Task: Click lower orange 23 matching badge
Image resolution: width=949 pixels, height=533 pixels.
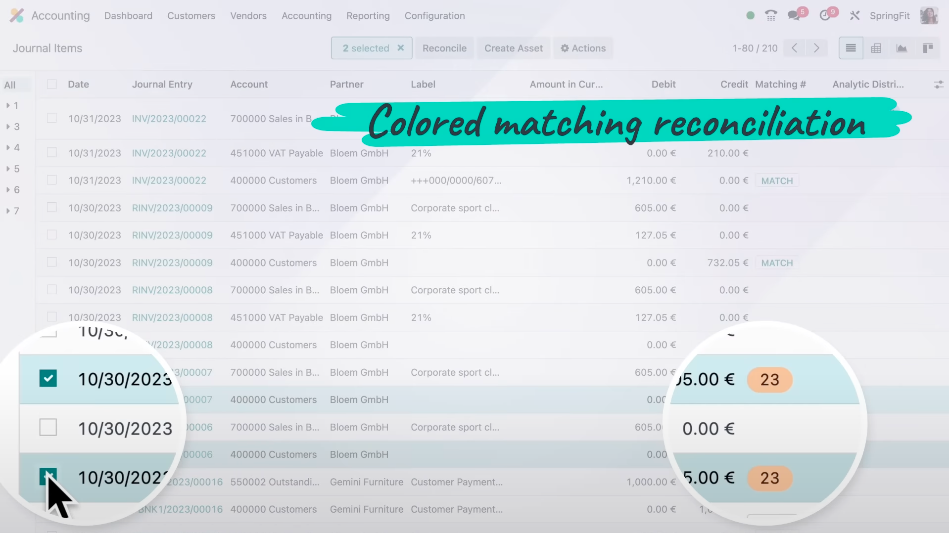Action: [769, 478]
